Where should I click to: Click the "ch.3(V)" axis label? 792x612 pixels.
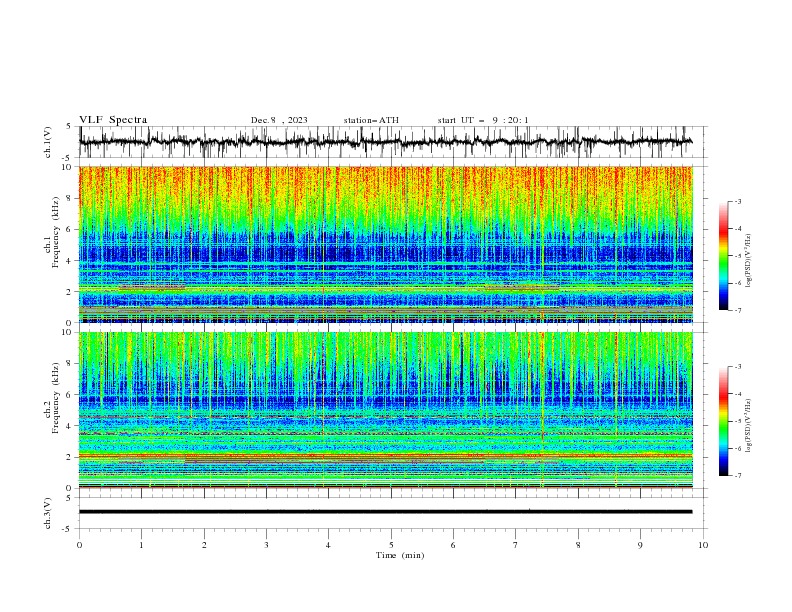(48, 513)
